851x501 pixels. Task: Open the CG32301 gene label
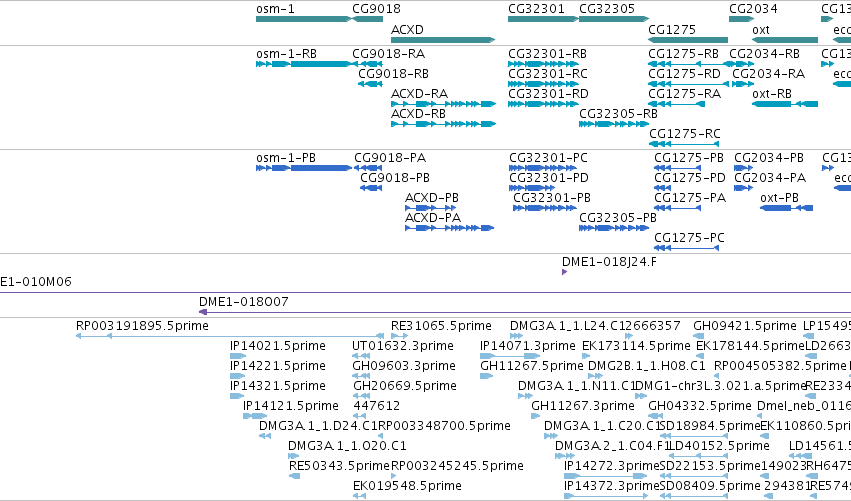pos(536,9)
